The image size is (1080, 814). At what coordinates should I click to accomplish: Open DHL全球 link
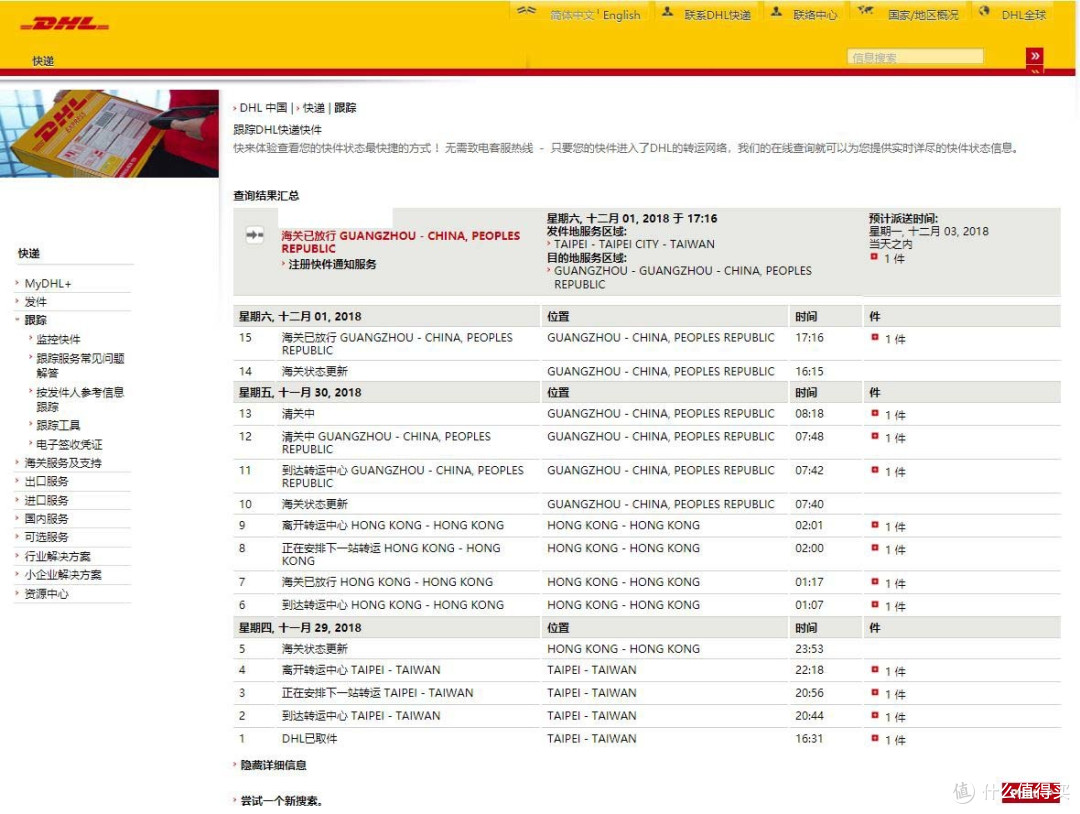coord(1024,15)
